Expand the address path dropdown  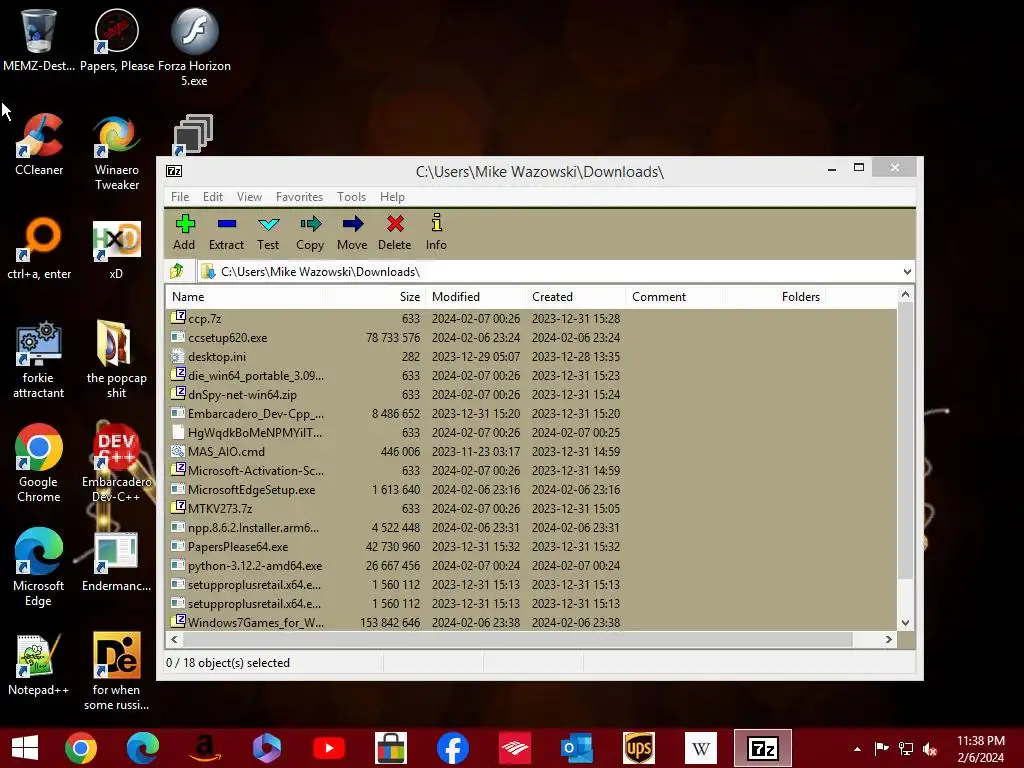coord(906,272)
